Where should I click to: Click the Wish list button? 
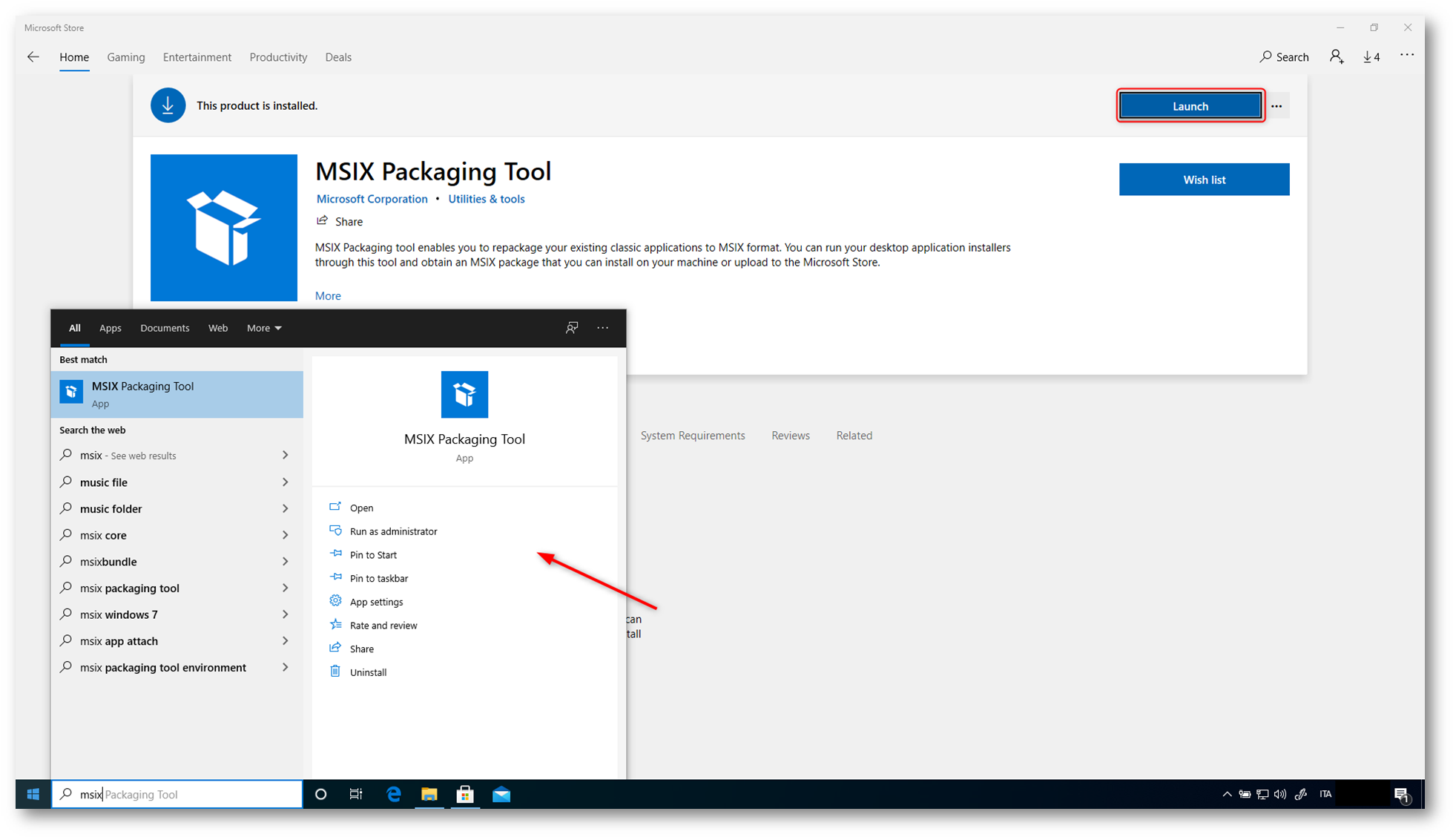[1205, 180]
